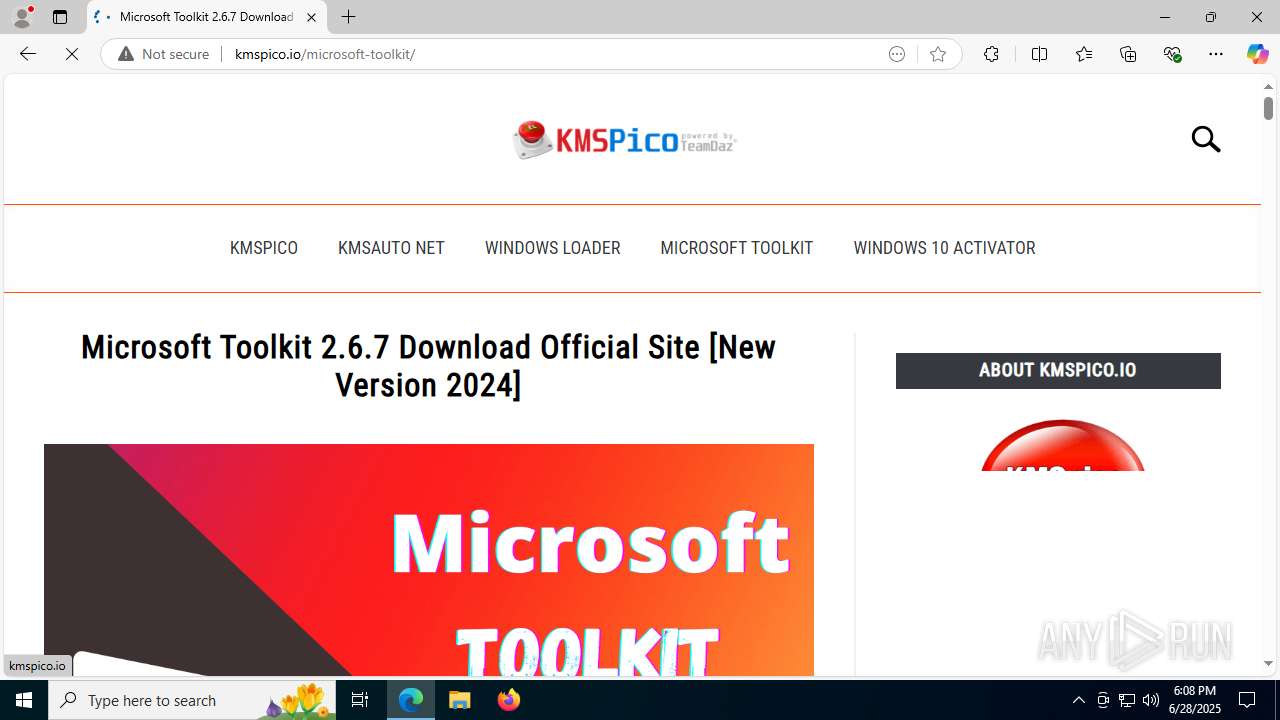The width and height of the screenshot is (1280, 720).
Task: Open Task View
Action: [360, 700]
